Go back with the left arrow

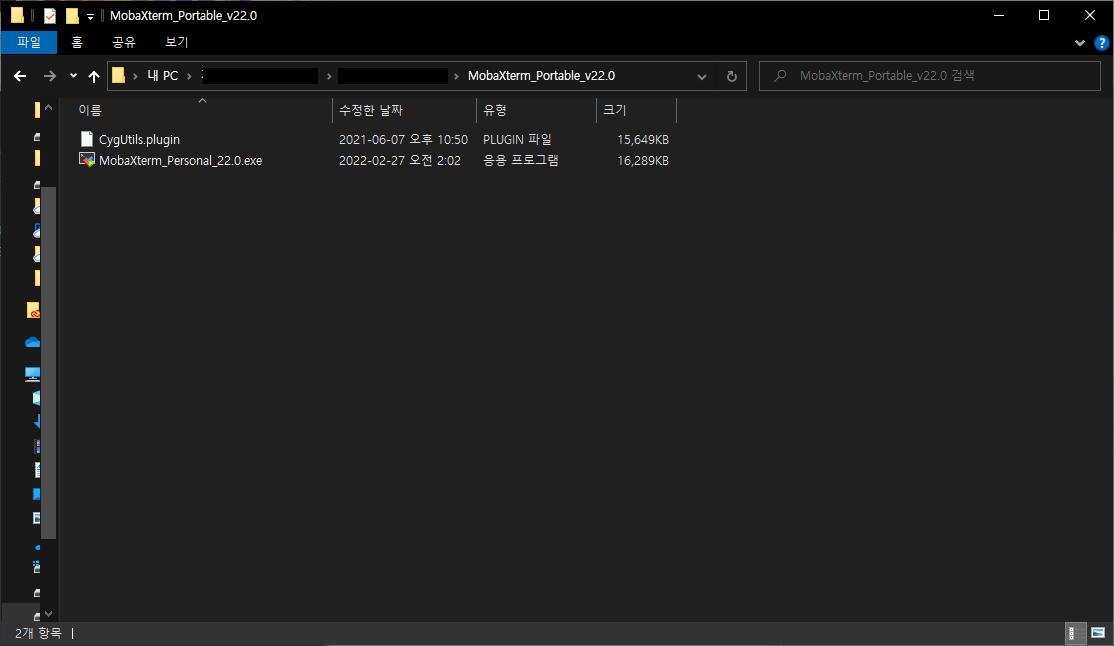click(20, 76)
